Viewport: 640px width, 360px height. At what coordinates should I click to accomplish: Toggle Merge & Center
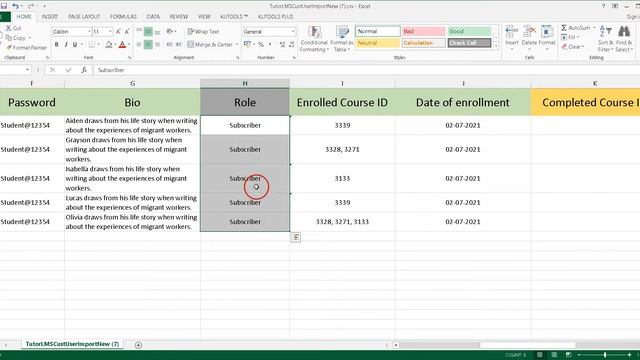pos(210,44)
